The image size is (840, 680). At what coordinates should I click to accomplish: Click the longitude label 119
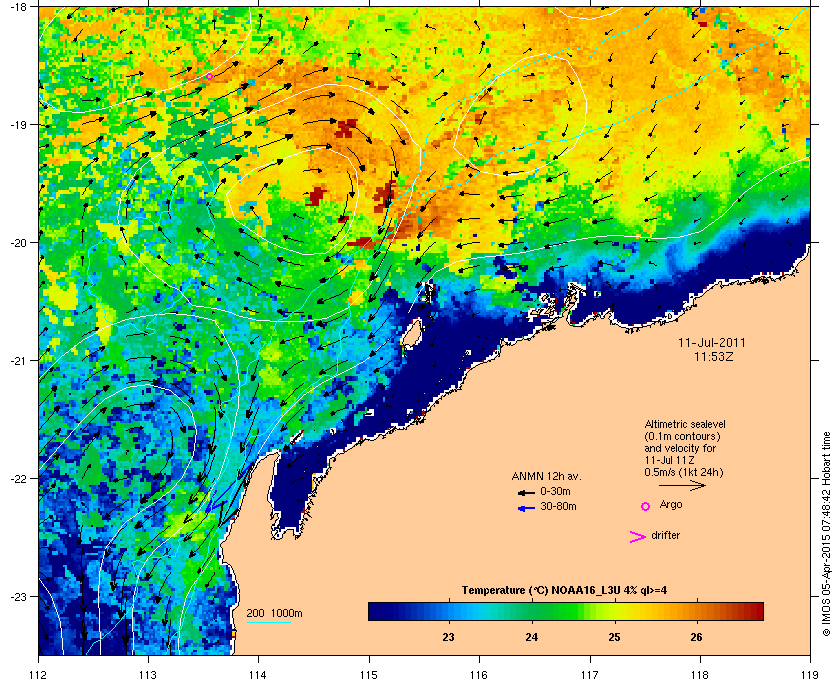(x=810, y=675)
